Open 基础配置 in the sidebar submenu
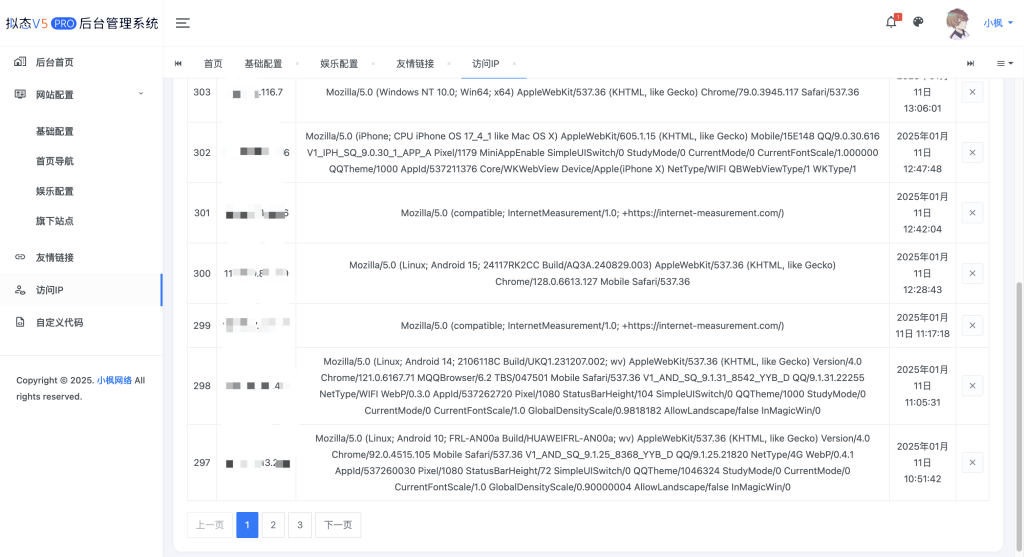This screenshot has width=1024, height=557. 55,131
